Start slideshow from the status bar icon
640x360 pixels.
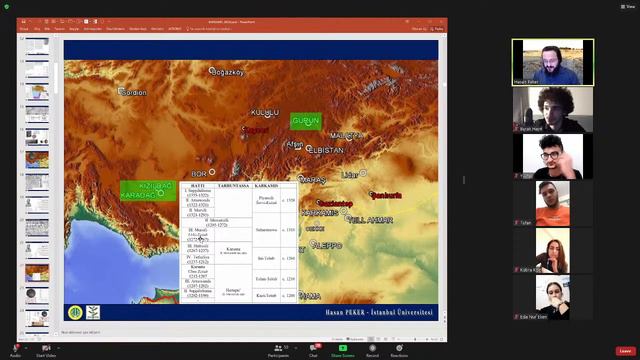pyautogui.click(x=393, y=339)
